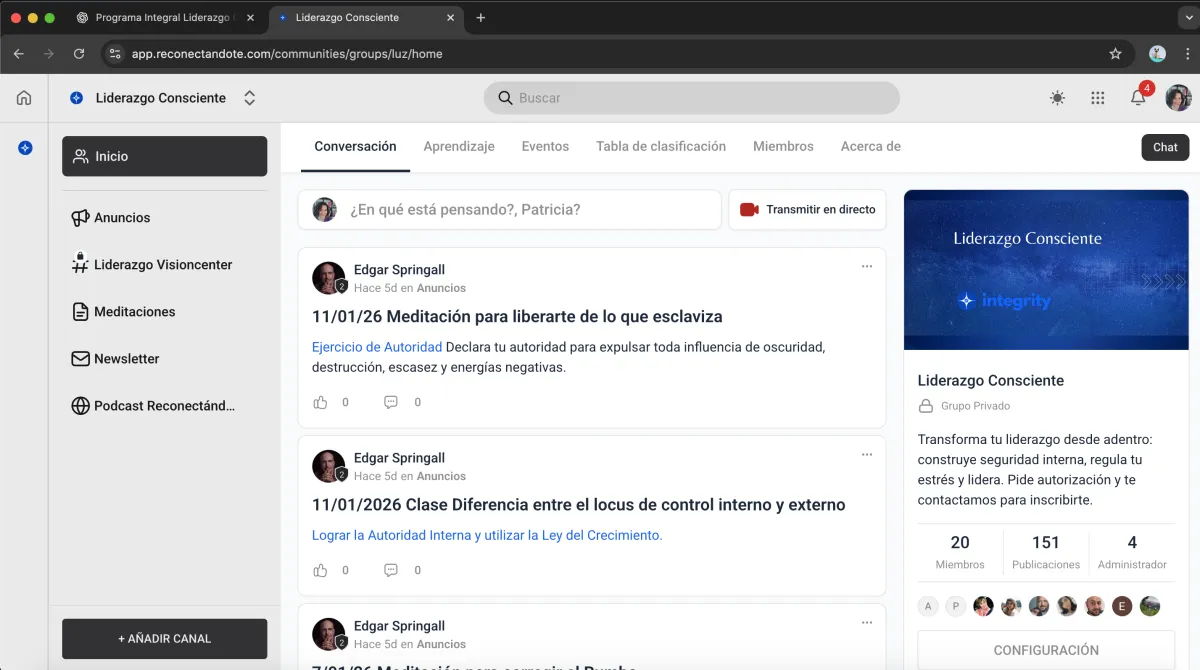
Task: Open the Chat button
Action: coord(1165,147)
